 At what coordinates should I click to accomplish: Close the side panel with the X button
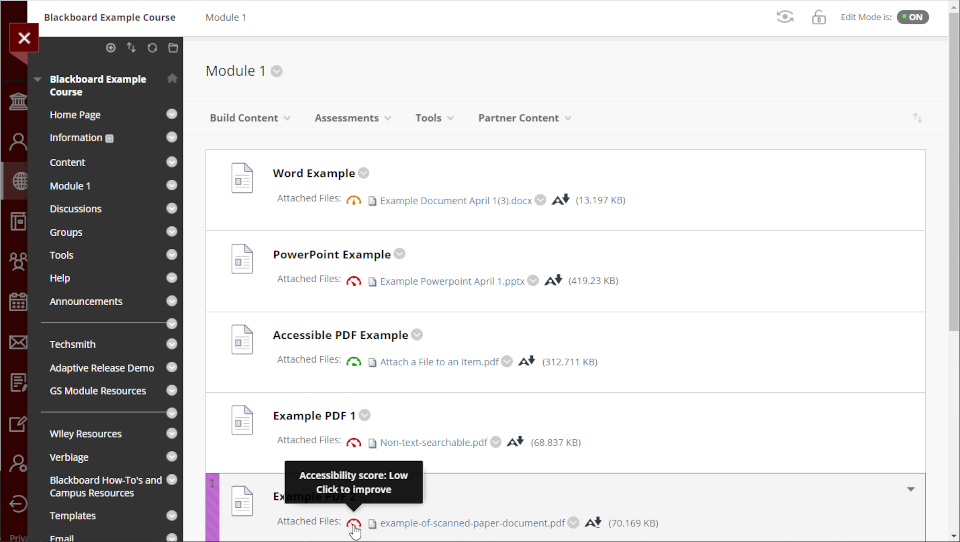coord(24,39)
